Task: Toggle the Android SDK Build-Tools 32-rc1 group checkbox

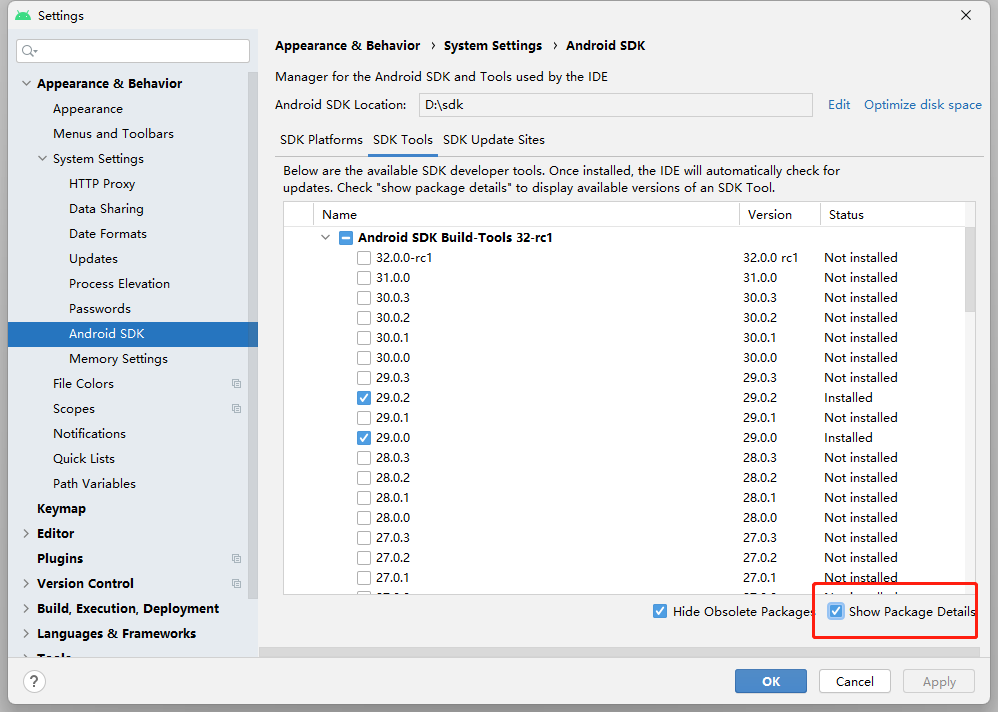Action: tap(346, 238)
